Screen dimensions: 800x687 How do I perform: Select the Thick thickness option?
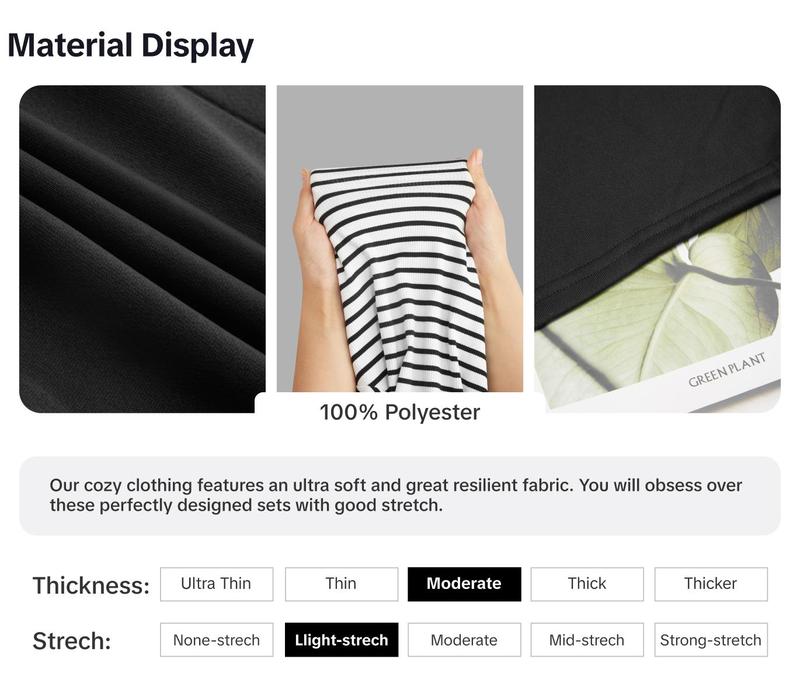[x=587, y=584]
